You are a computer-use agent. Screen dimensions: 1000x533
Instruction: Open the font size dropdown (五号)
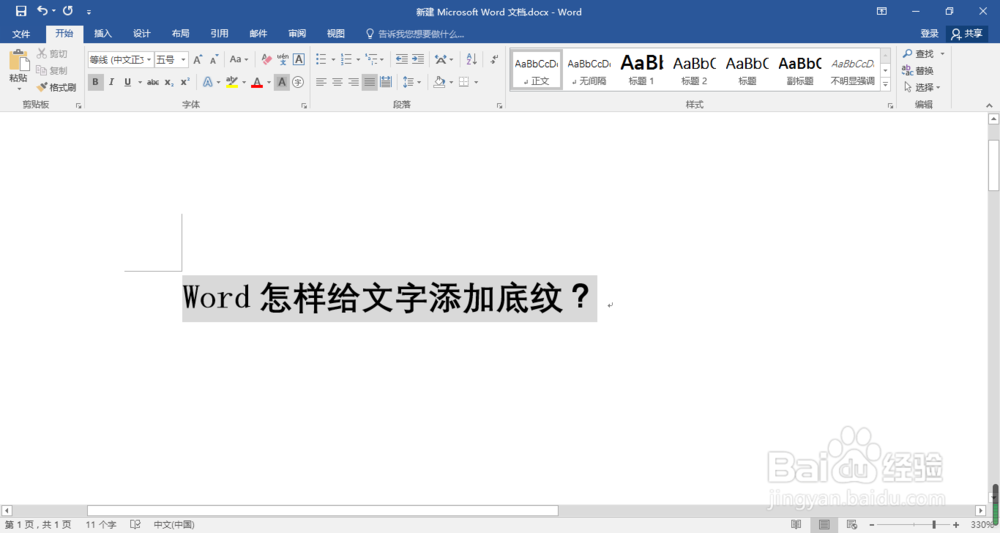click(183, 59)
